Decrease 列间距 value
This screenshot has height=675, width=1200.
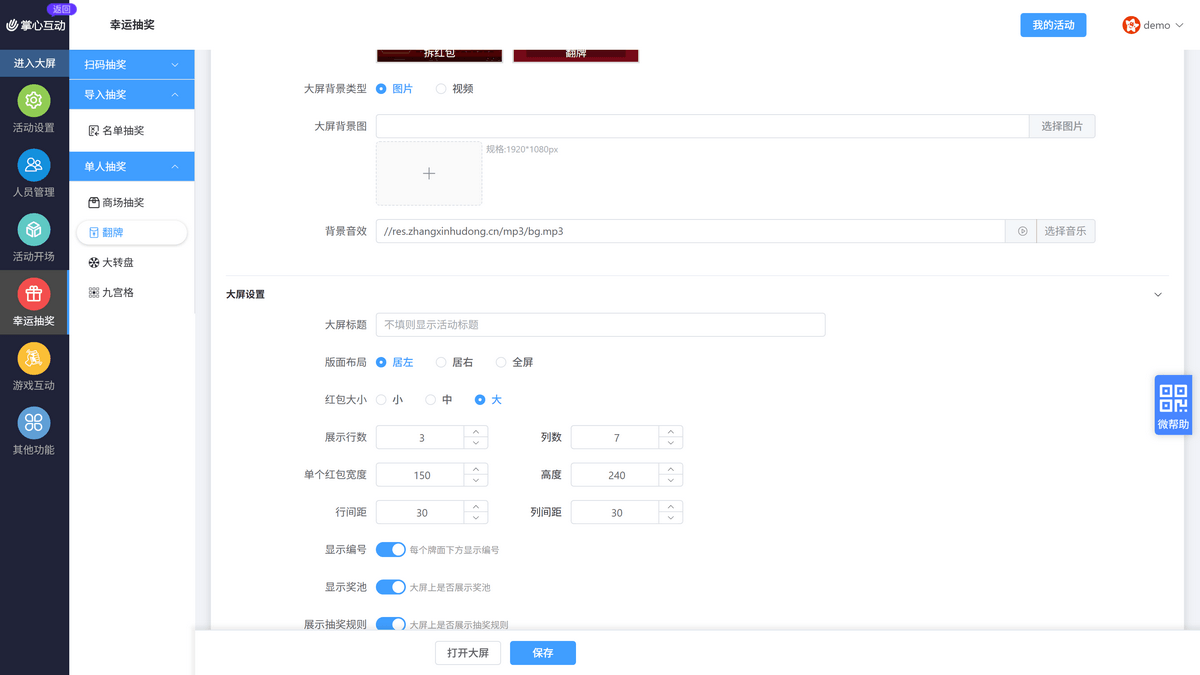[x=671, y=518]
